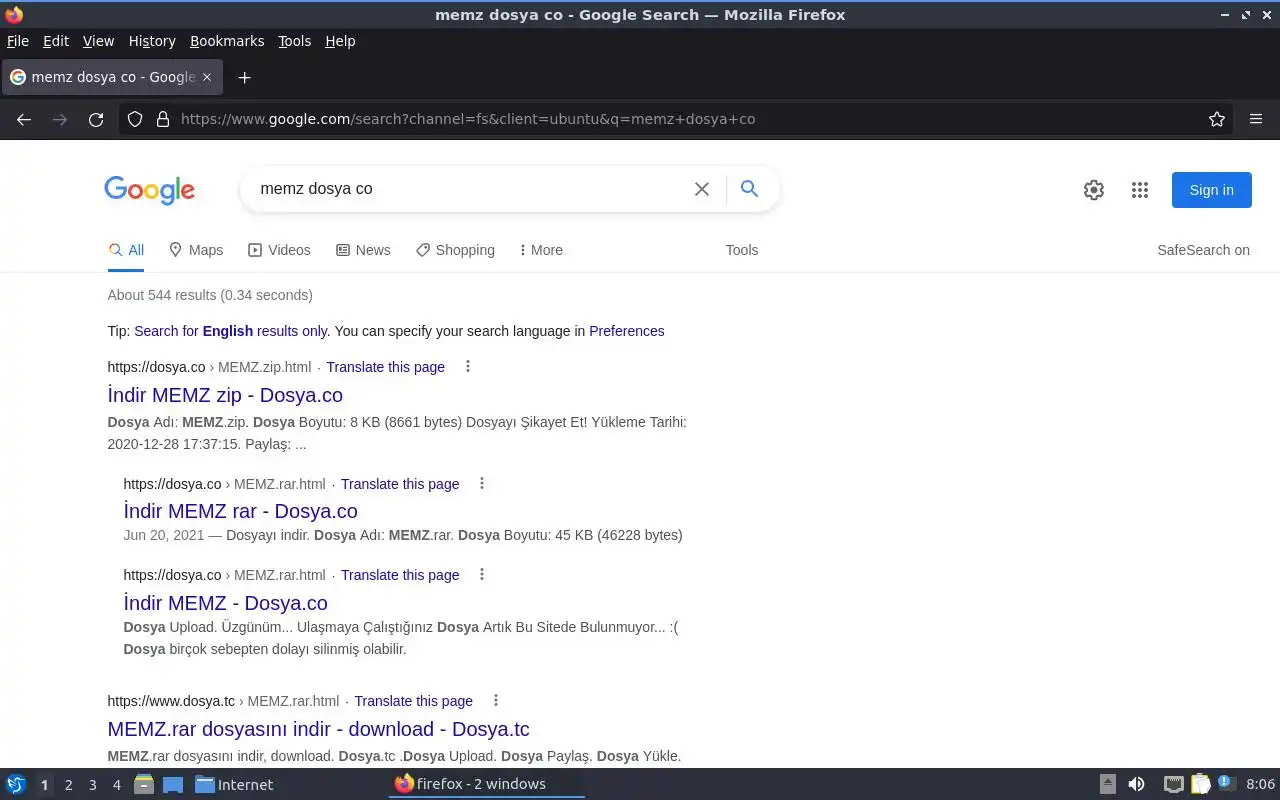Viewport: 1280px width, 800px height.
Task: Open options for İndir MEMZ zip result
Action: pyautogui.click(x=468, y=367)
